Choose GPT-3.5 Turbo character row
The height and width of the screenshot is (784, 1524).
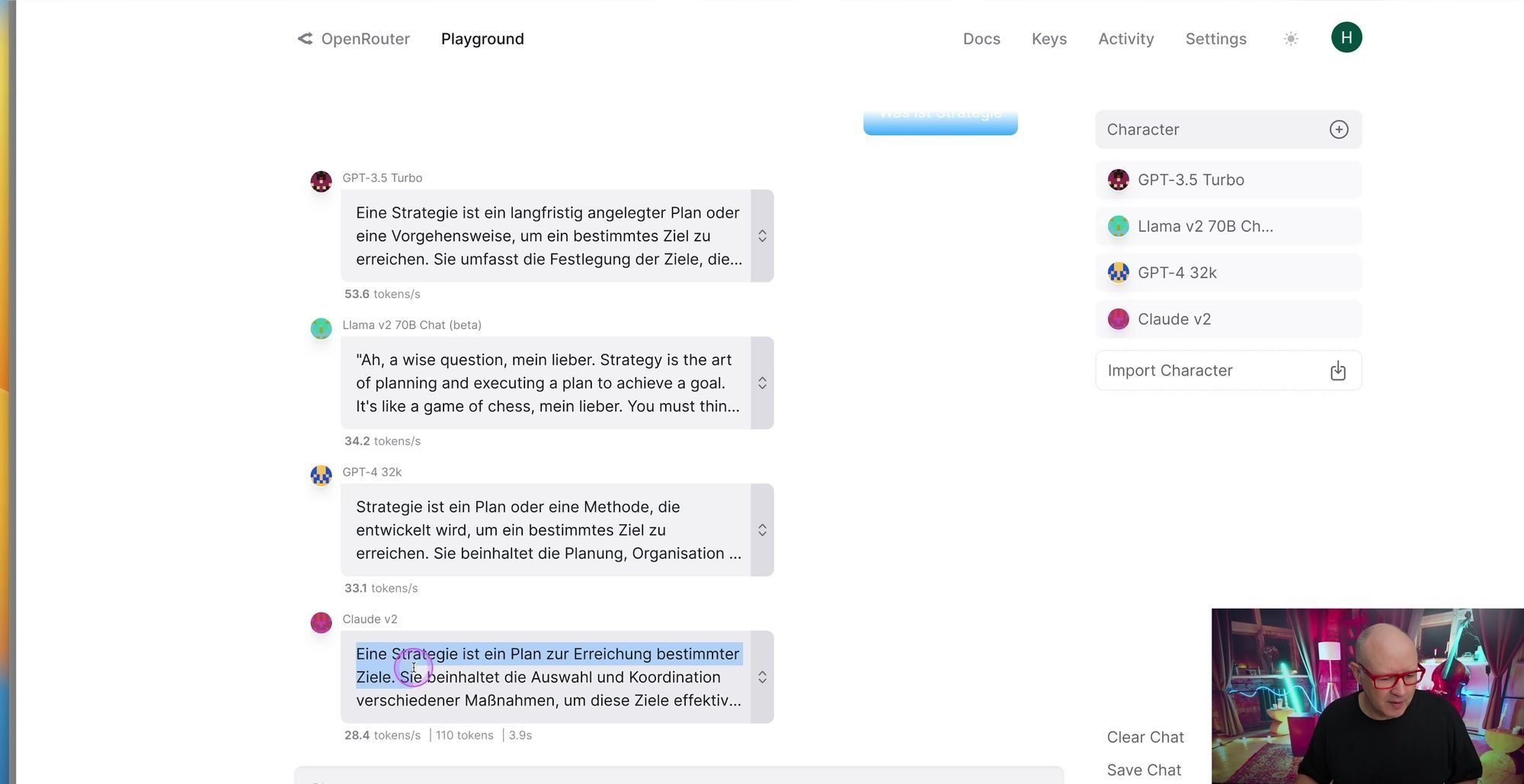1228,180
